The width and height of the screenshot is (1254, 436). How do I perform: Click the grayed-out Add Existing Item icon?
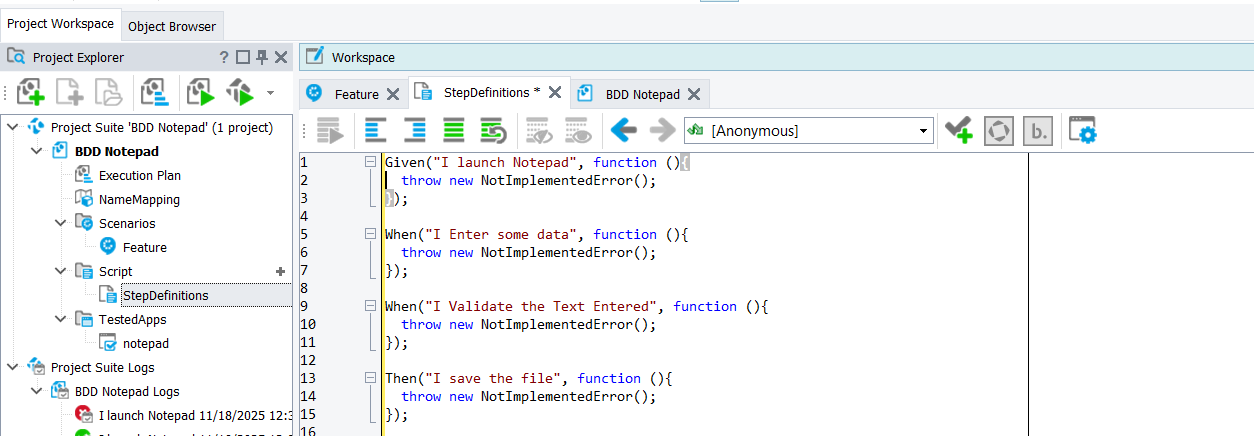point(106,93)
